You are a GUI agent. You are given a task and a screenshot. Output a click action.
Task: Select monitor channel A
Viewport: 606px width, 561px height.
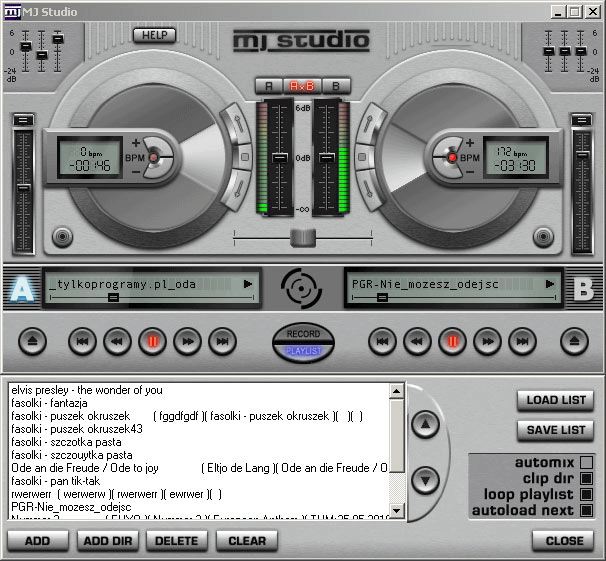[269, 86]
